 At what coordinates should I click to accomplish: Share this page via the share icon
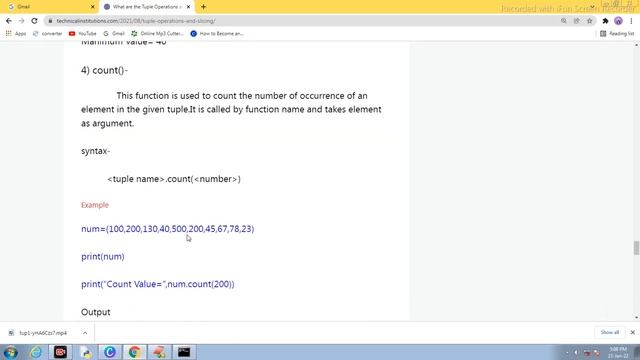[x=576, y=21]
